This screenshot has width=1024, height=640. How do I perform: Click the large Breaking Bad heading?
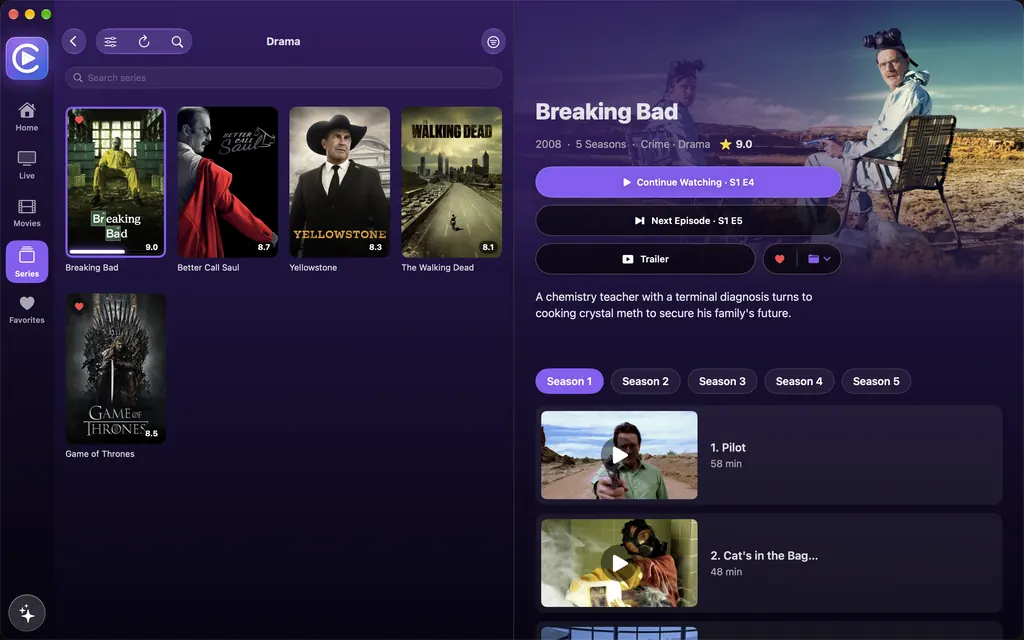coord(607,112)
